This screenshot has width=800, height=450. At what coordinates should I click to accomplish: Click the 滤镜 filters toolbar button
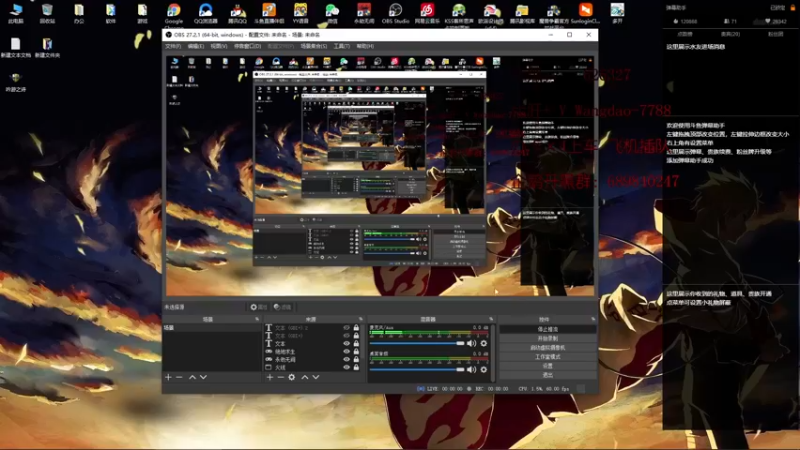[282, 307]
